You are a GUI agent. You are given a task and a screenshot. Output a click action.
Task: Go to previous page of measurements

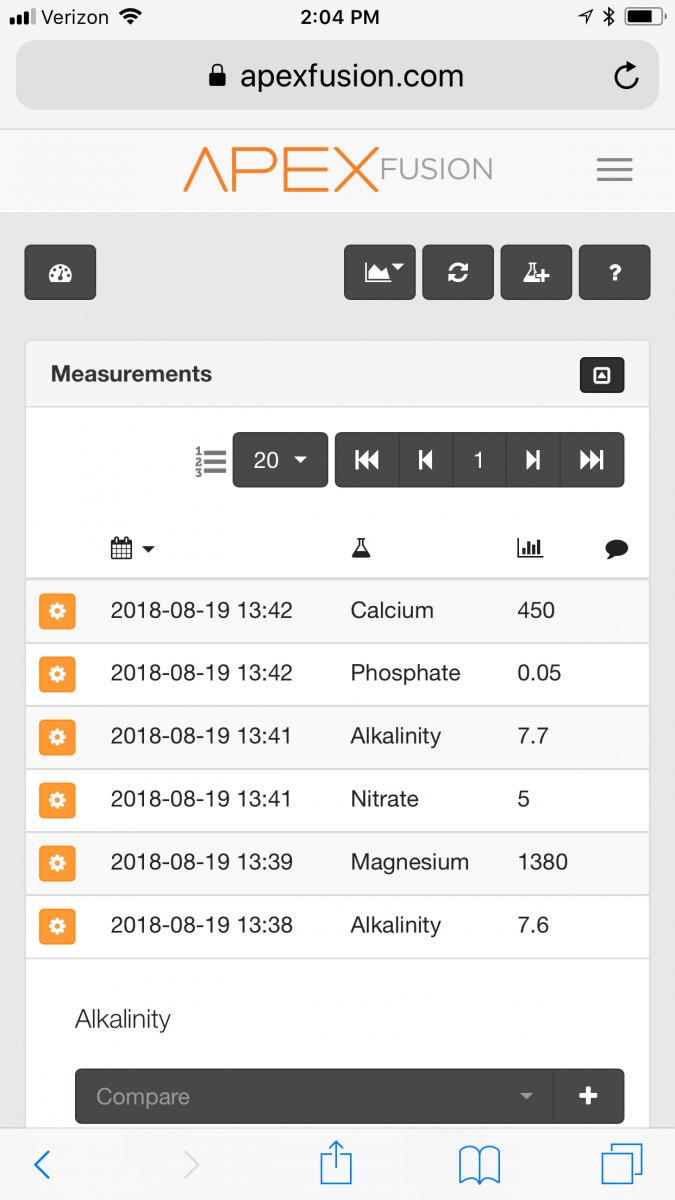click(x=426, y=460)
